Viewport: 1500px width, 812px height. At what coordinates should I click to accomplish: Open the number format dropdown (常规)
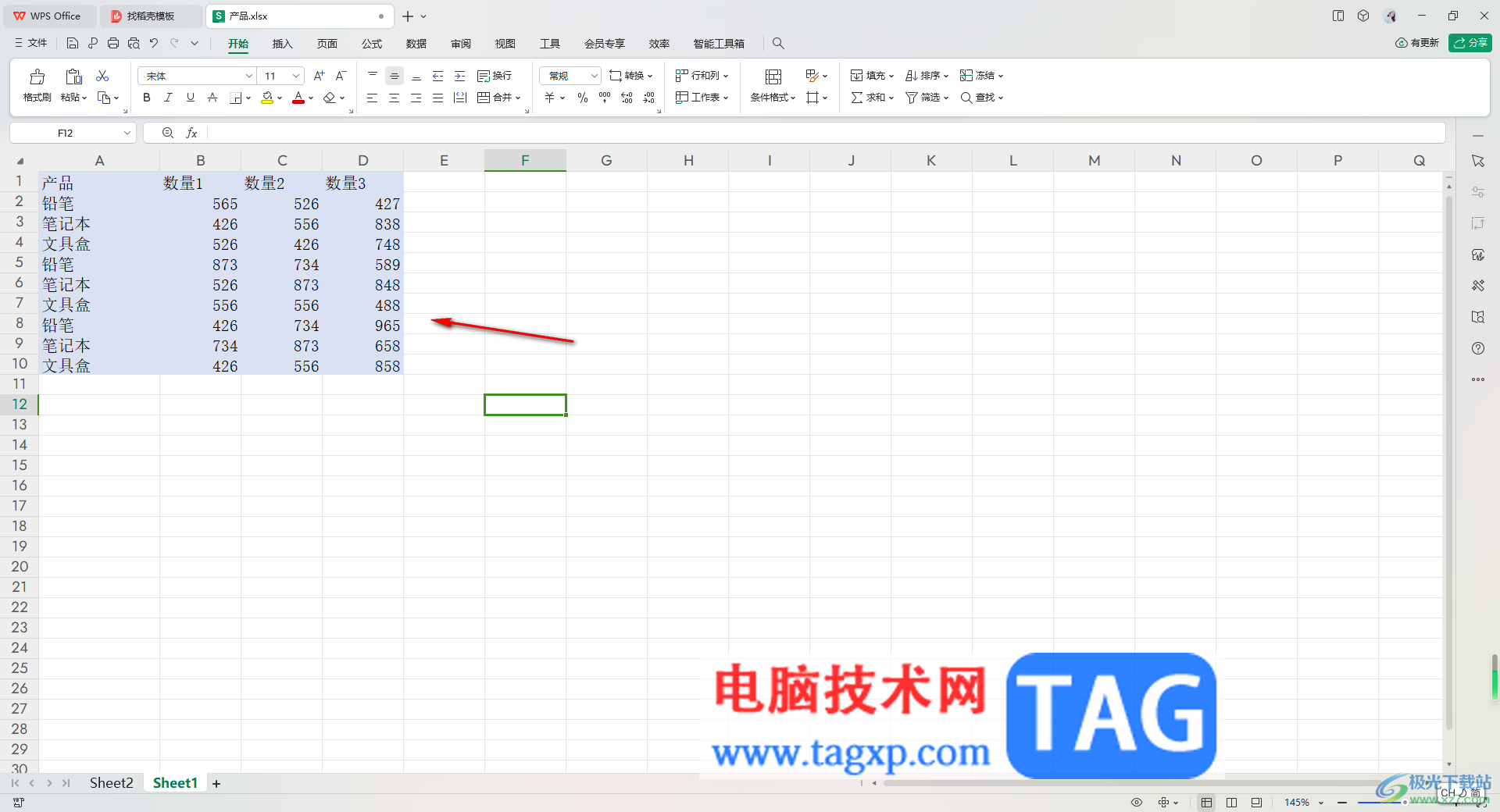tap(594, 76)
